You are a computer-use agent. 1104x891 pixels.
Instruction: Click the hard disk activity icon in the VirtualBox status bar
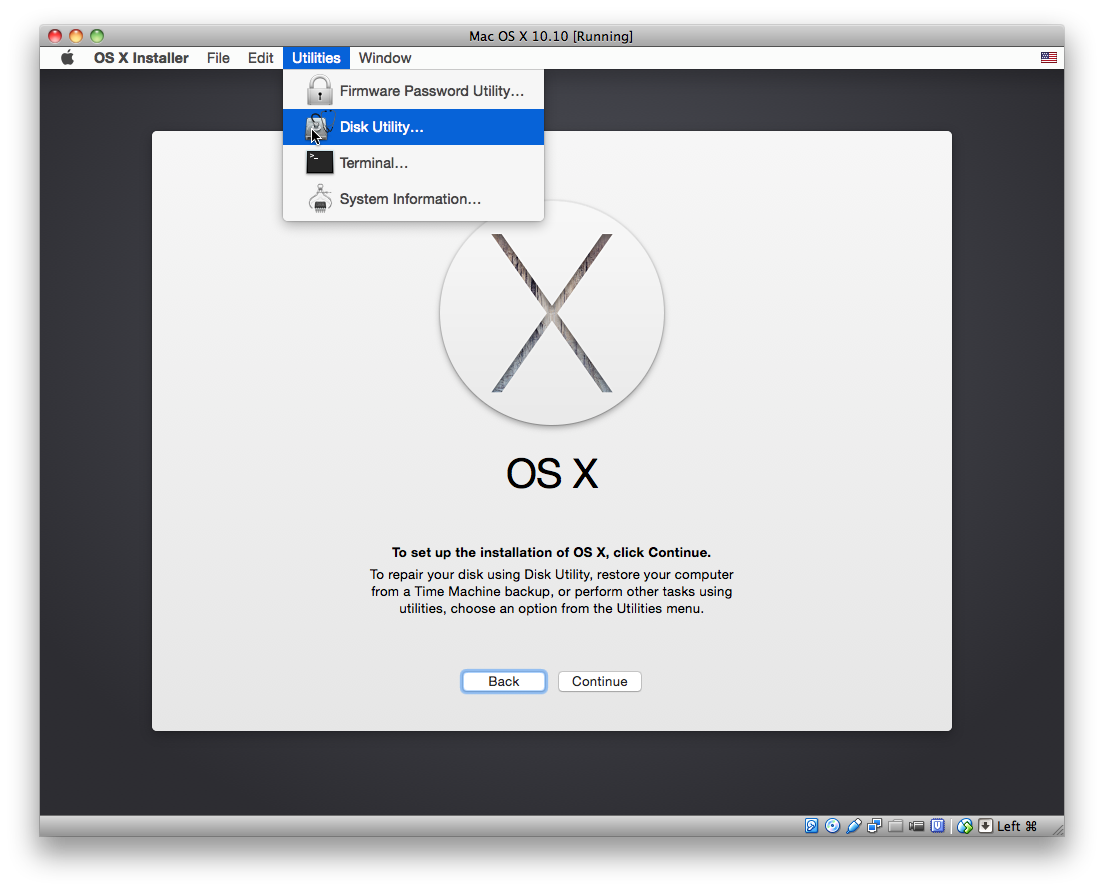pyautogui.click(x=811, y=825)
